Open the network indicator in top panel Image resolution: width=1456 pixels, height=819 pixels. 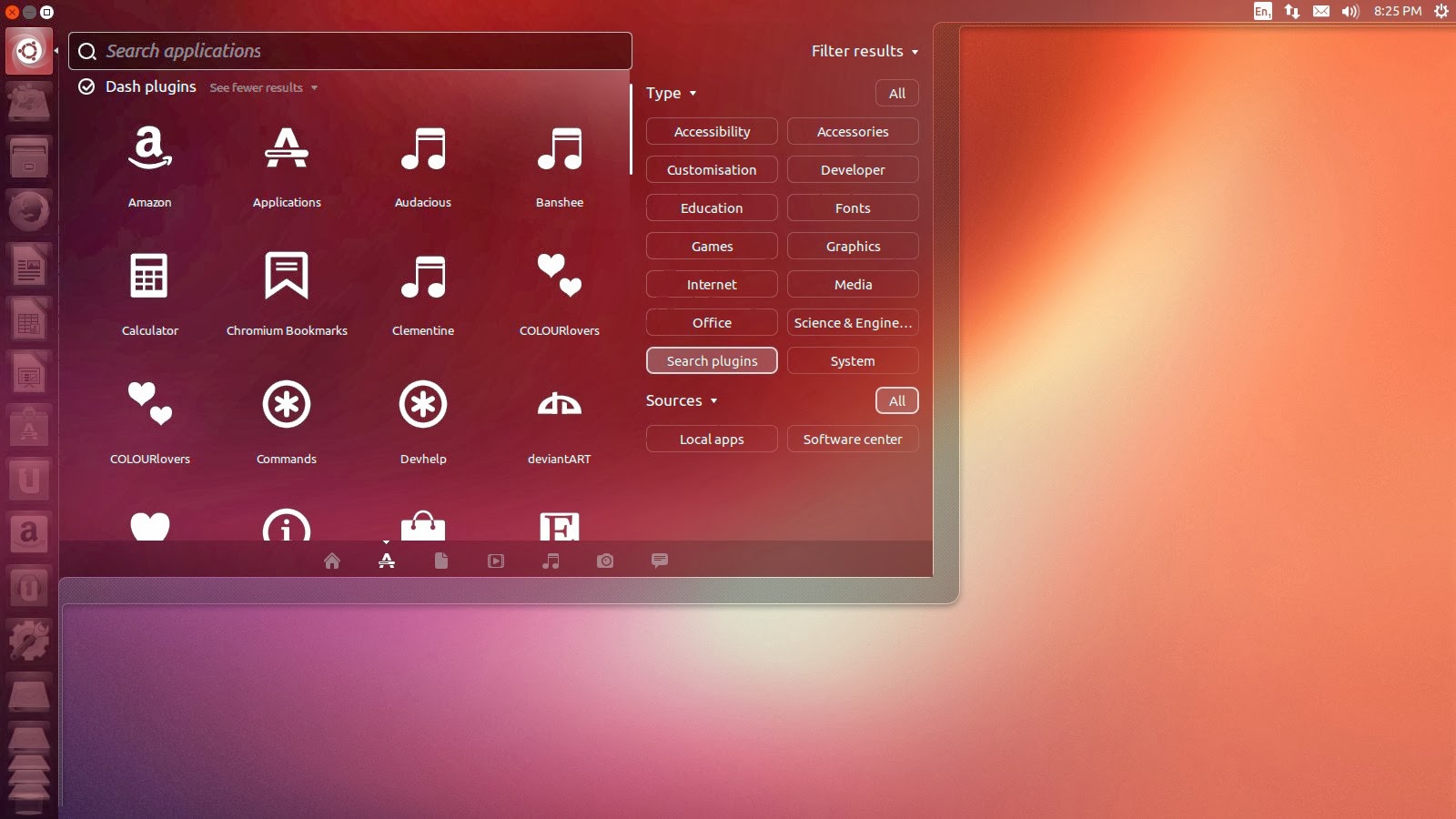(1292, 11)
